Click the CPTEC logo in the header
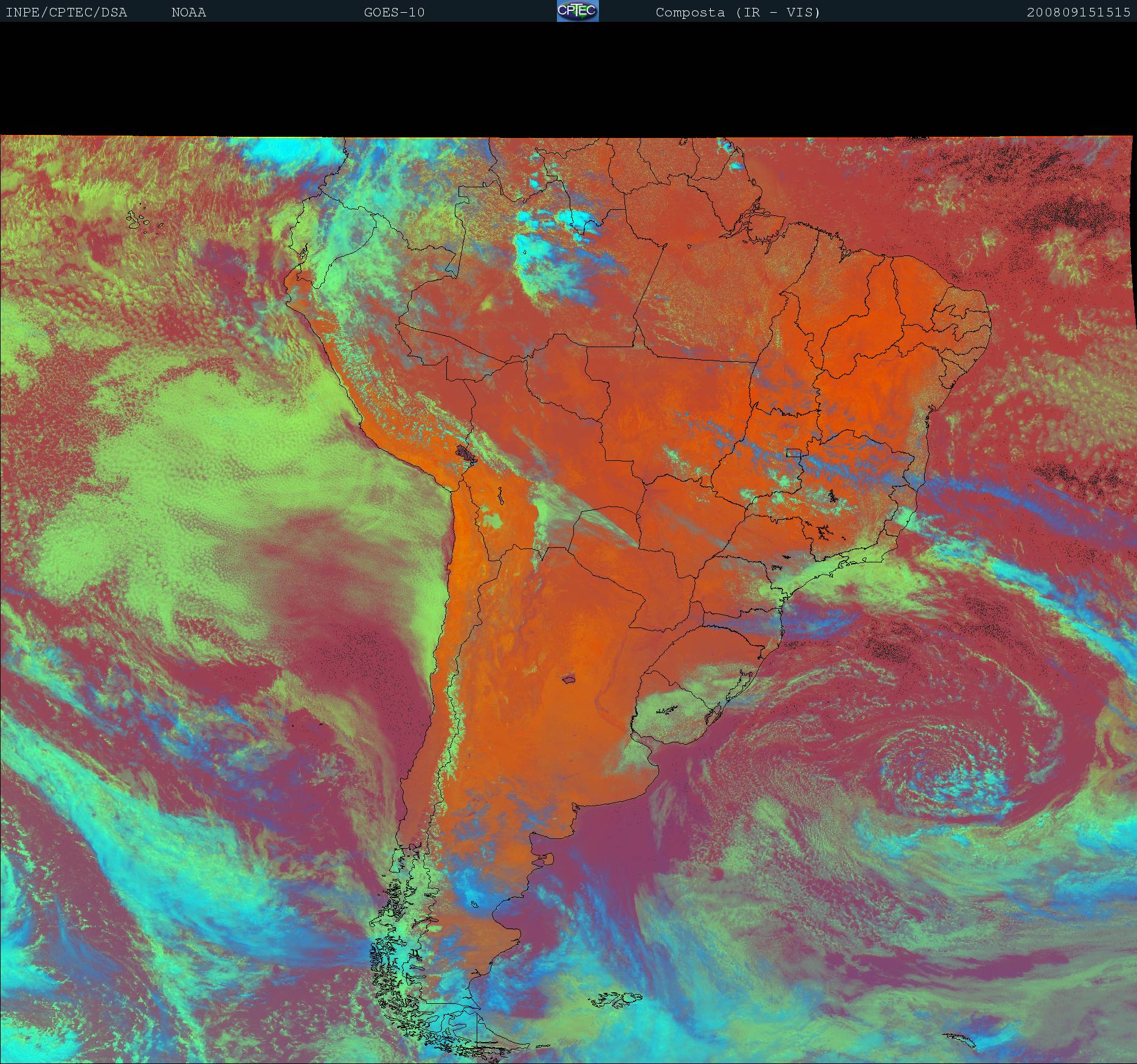1137x1064 pixels. (577, 12)
